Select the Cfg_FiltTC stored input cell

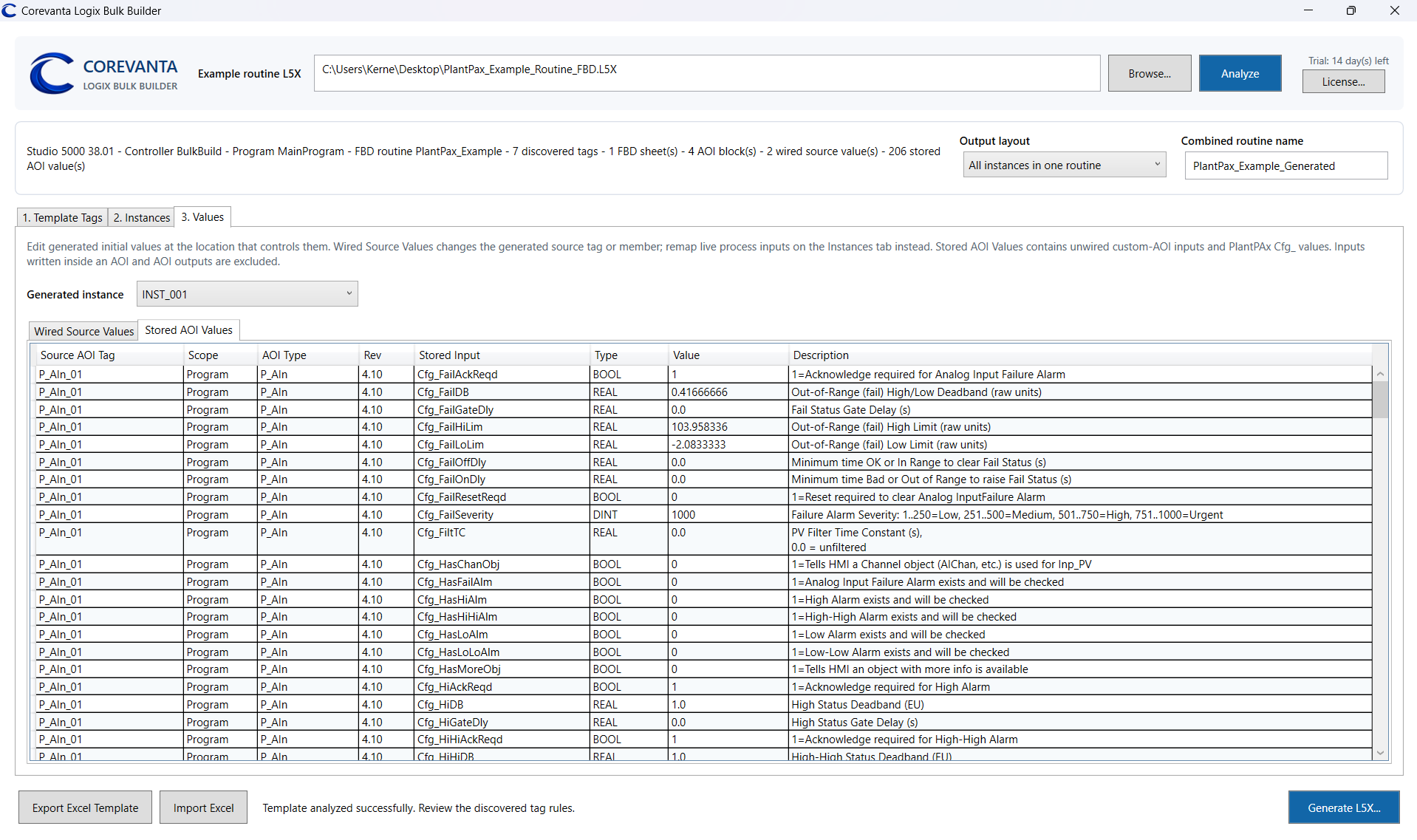pyautogui.click(x=502, y=539)
